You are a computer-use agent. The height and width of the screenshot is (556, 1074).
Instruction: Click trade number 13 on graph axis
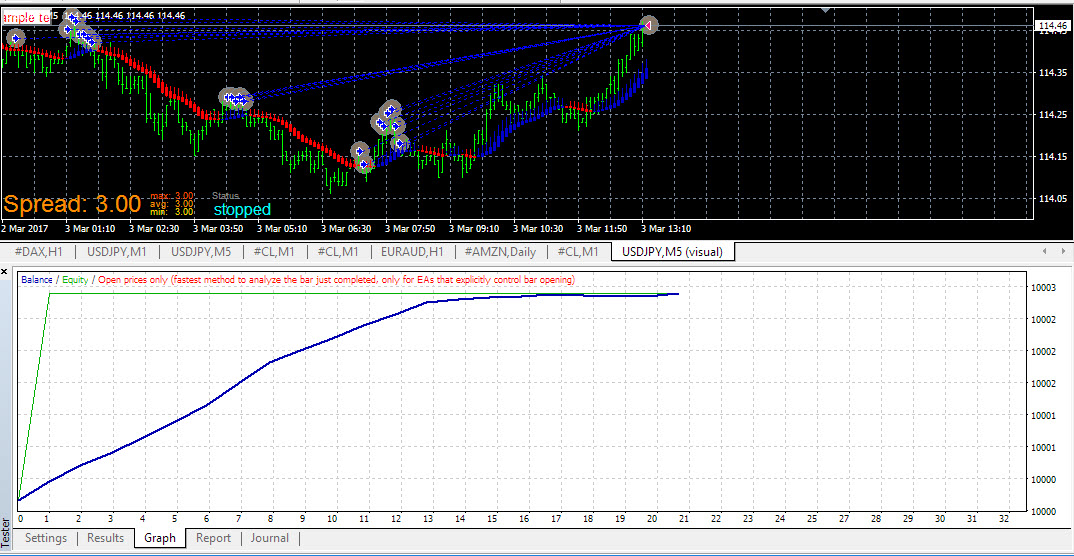(429, 518)
